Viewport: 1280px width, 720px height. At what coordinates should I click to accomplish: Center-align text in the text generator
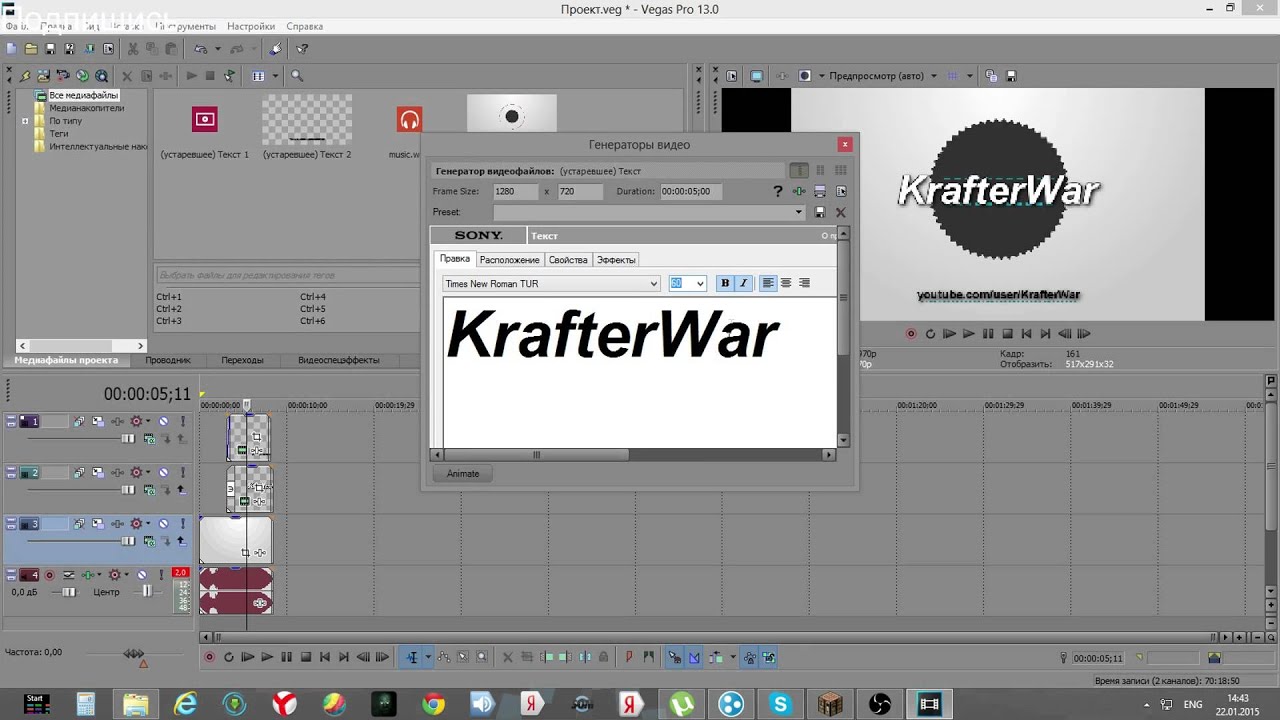pos(786,283)
